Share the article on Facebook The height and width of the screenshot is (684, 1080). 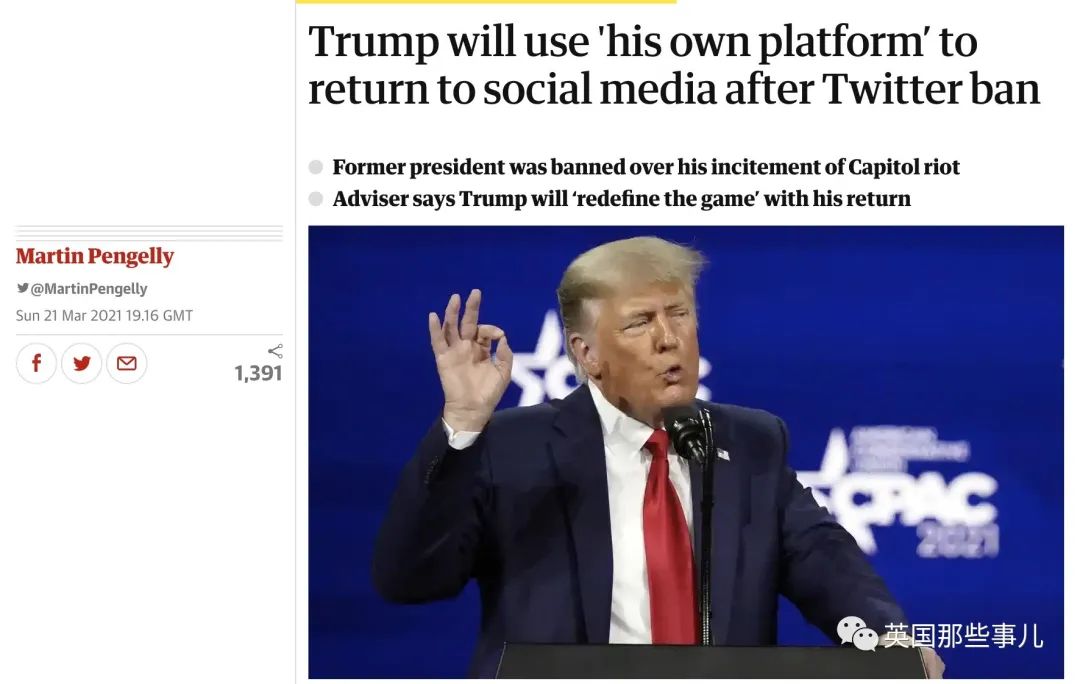pos(36,363)
